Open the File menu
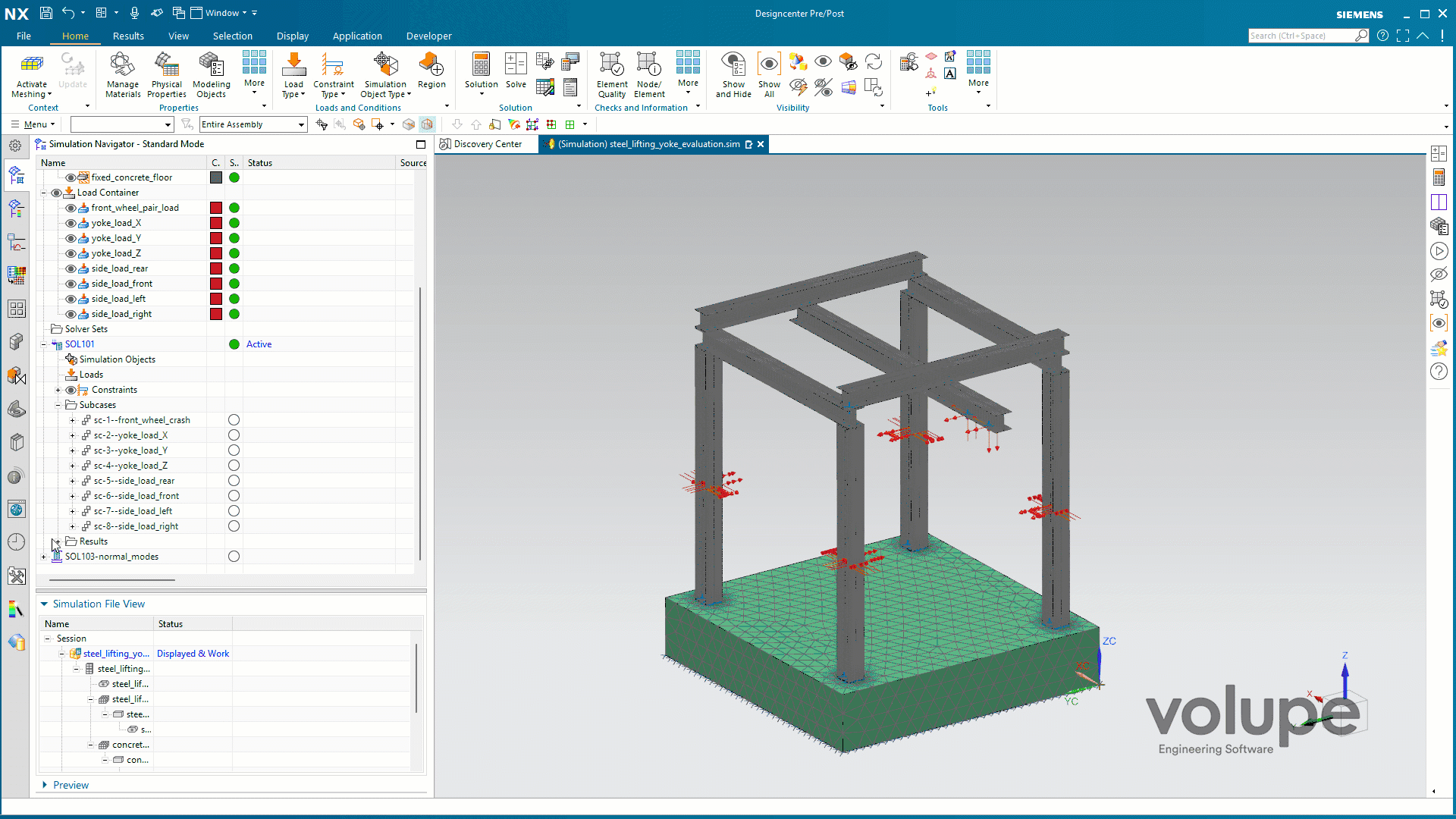The width and height of the screenshot is (1456, 819). pyautogui.click(x=24, y=36)
